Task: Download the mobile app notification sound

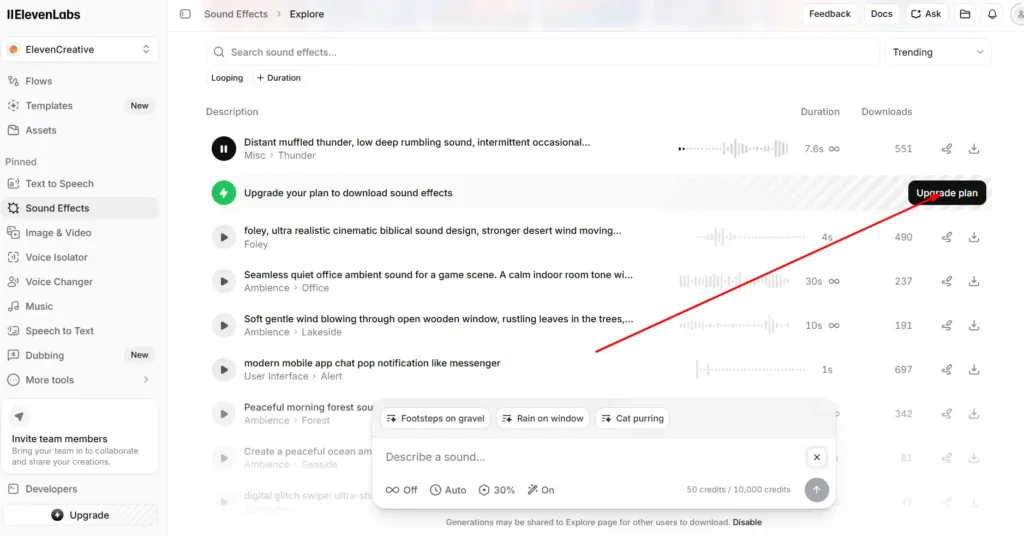Action: click(x=974, y=370)
